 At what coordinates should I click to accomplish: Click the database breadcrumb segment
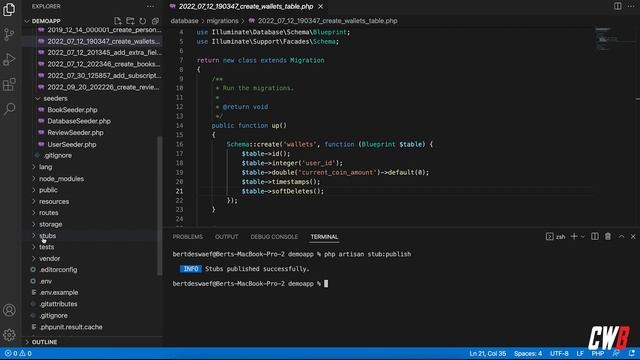(184, 21)
